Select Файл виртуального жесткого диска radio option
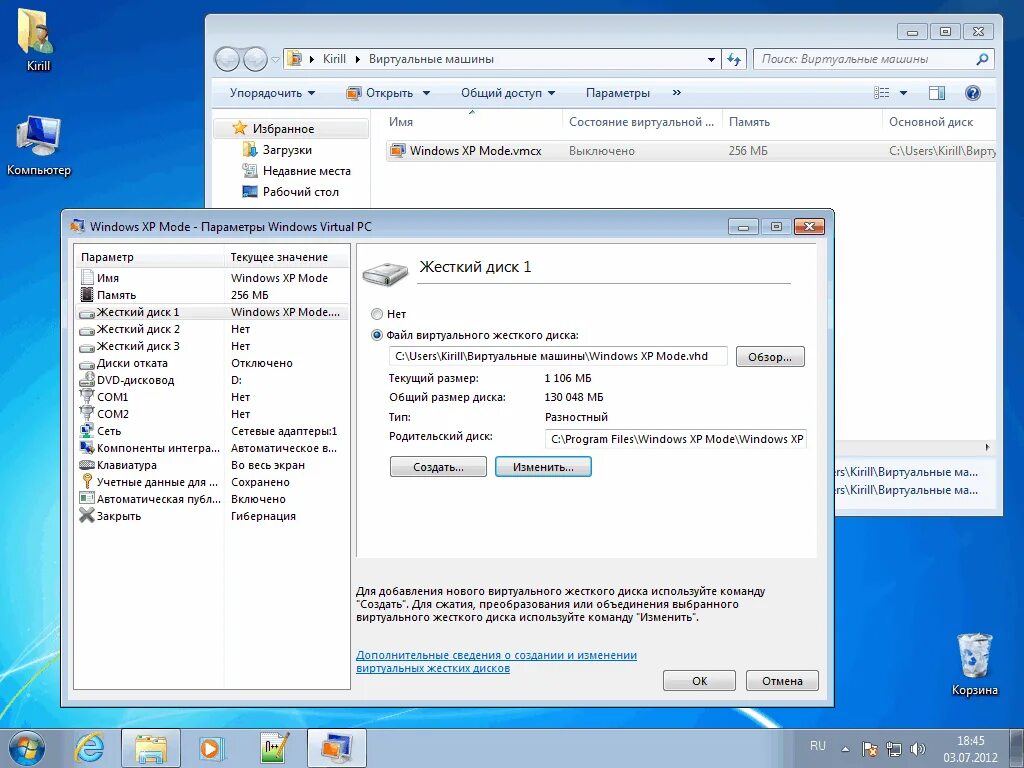1024x768 pixels. (x=377, y=335)
